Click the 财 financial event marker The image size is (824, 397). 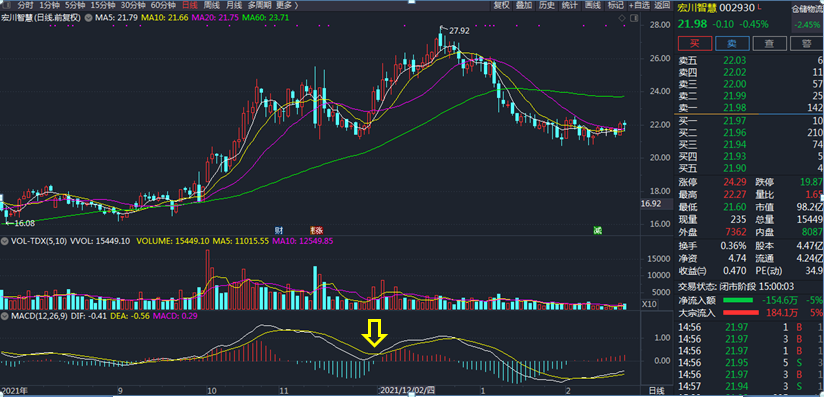click(280, 230)
